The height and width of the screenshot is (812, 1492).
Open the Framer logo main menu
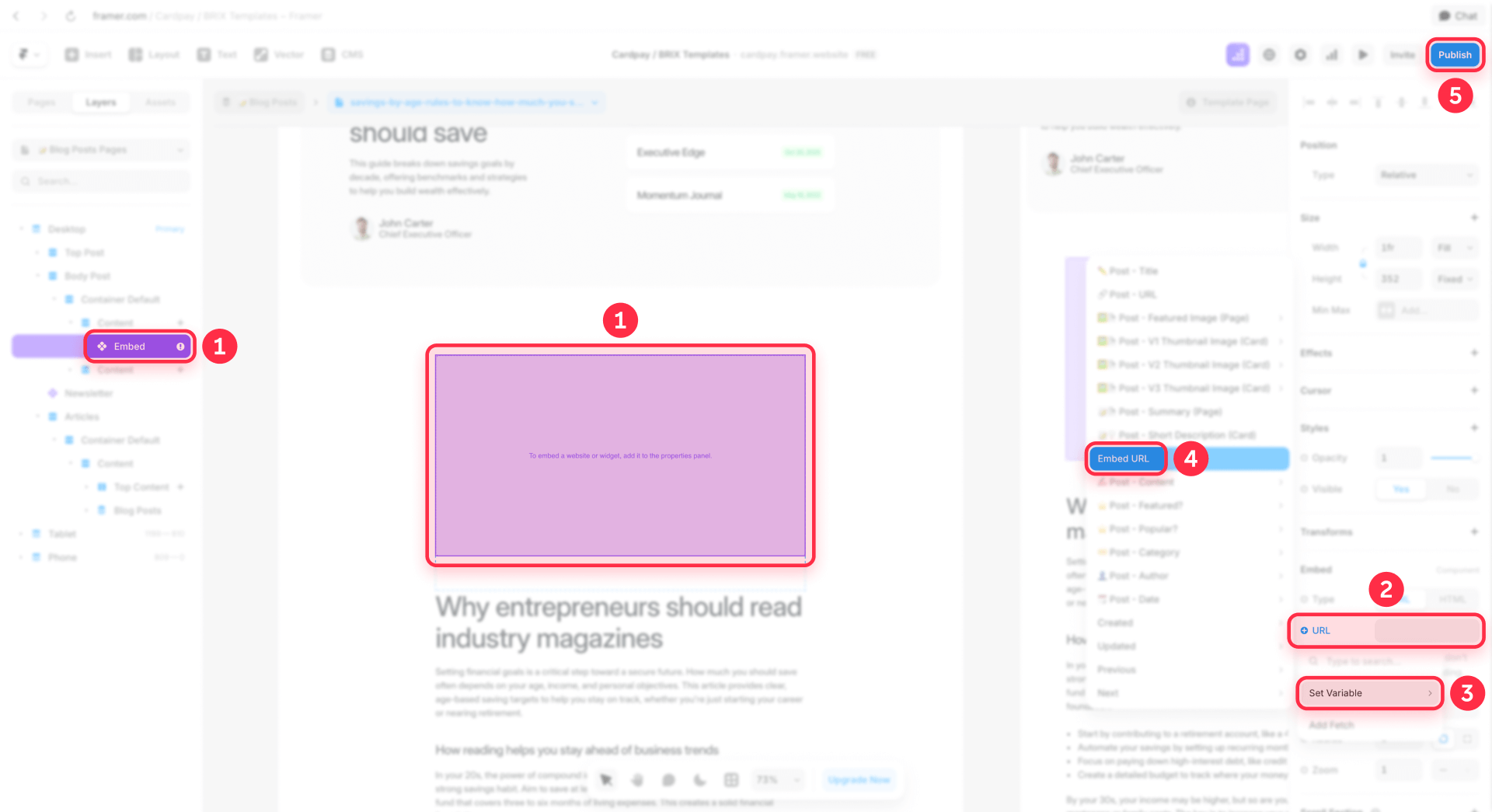click(29, 54)
